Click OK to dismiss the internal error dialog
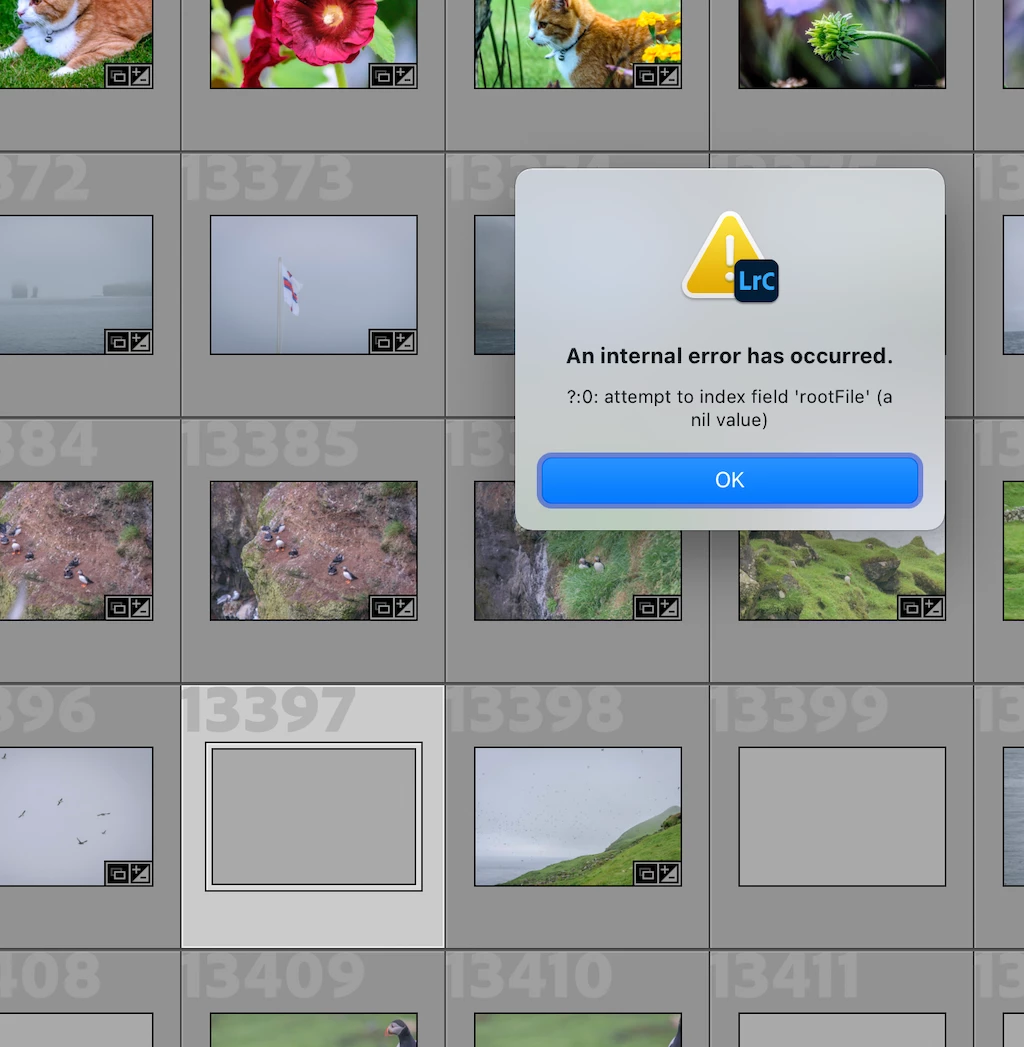 pyautogui.click(x=730, y=480)
